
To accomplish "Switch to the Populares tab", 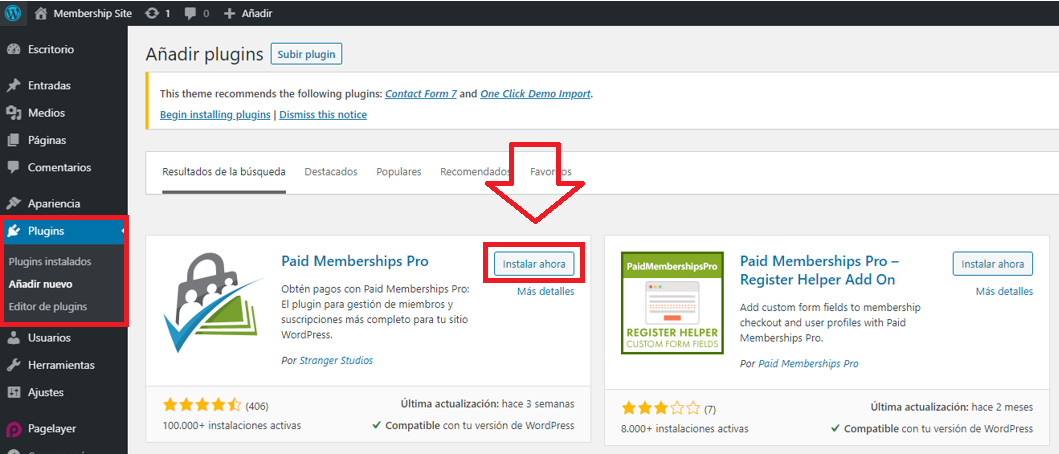I will (x=398, y=172).
